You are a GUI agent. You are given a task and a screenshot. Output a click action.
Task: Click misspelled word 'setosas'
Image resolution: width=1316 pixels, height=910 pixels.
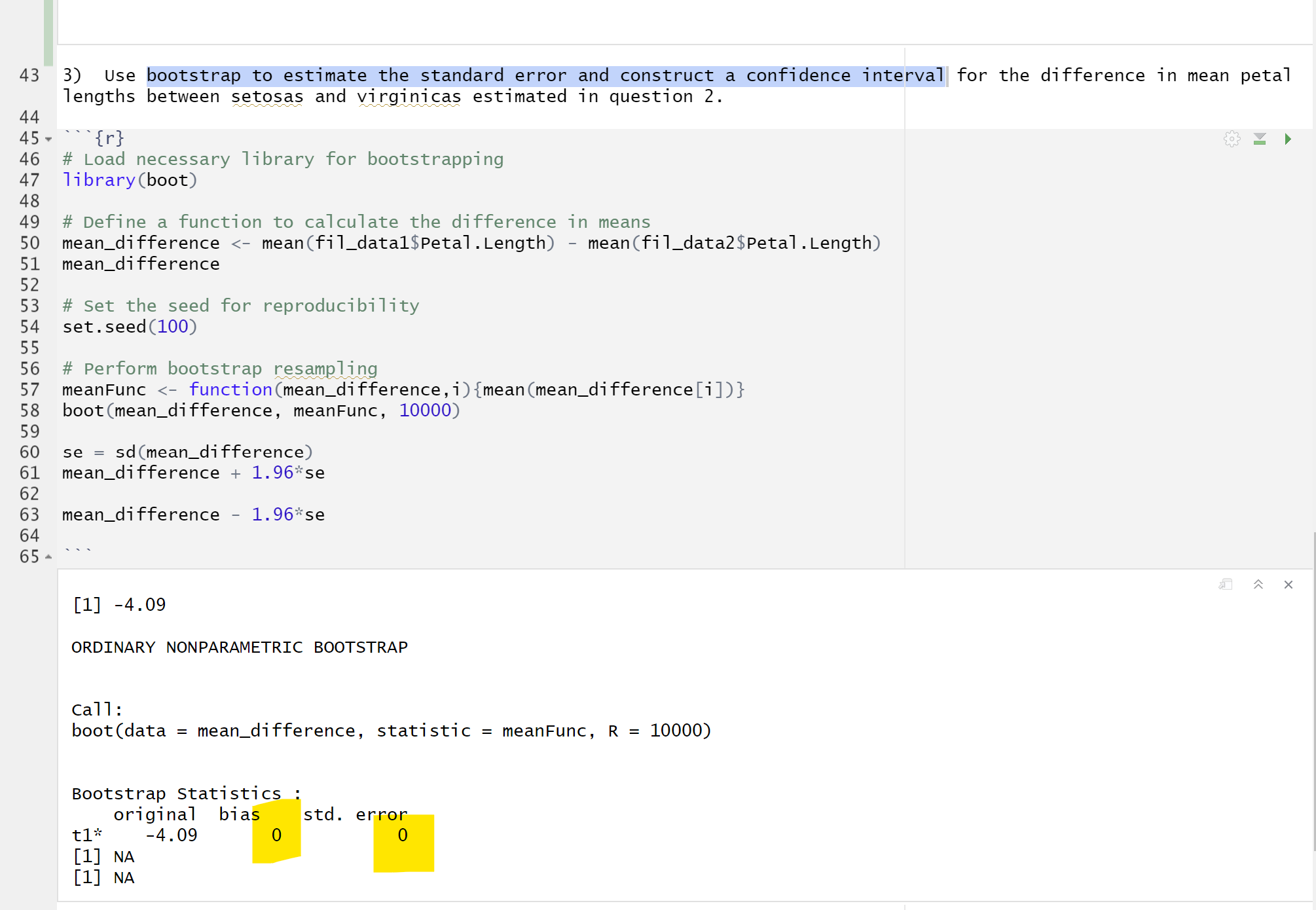(267, 97)
